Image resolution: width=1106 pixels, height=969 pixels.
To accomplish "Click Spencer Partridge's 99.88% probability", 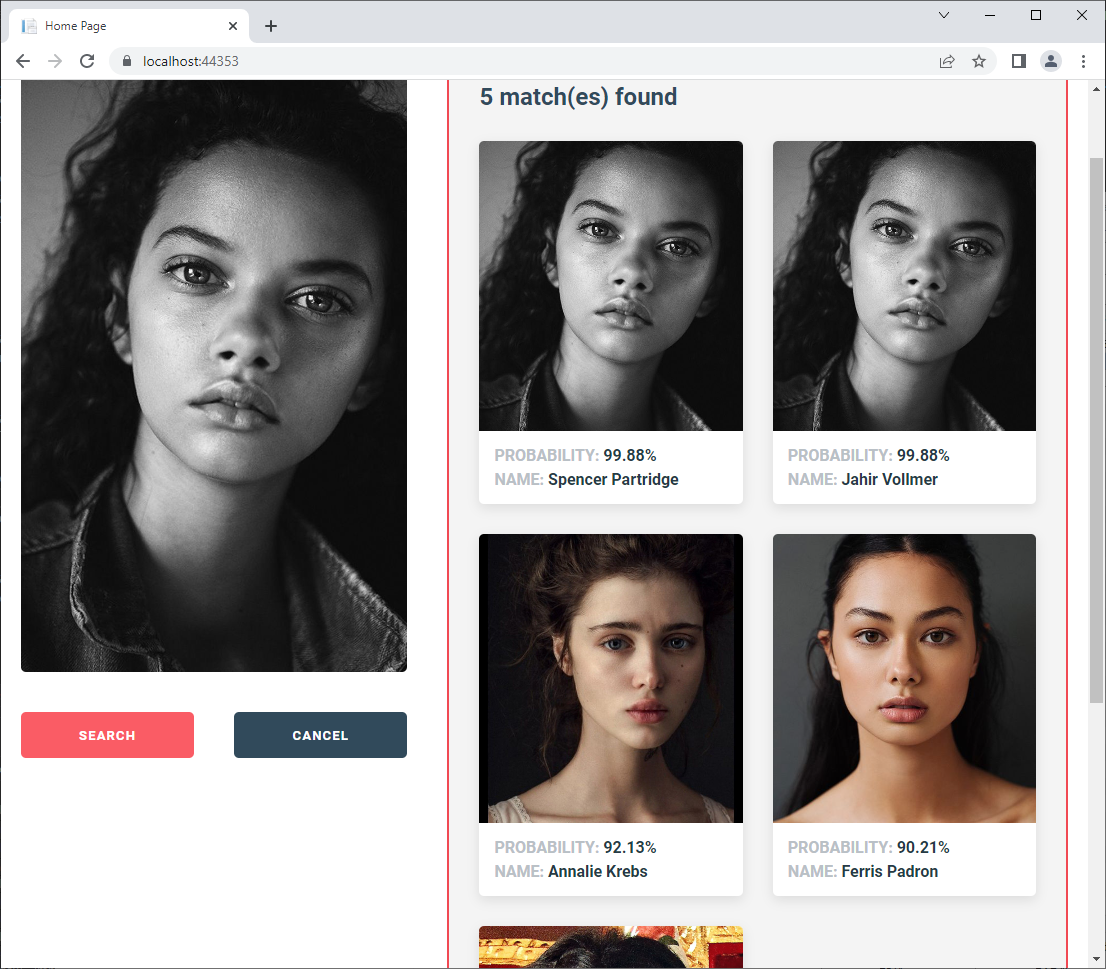I will (x=630, y=456).
